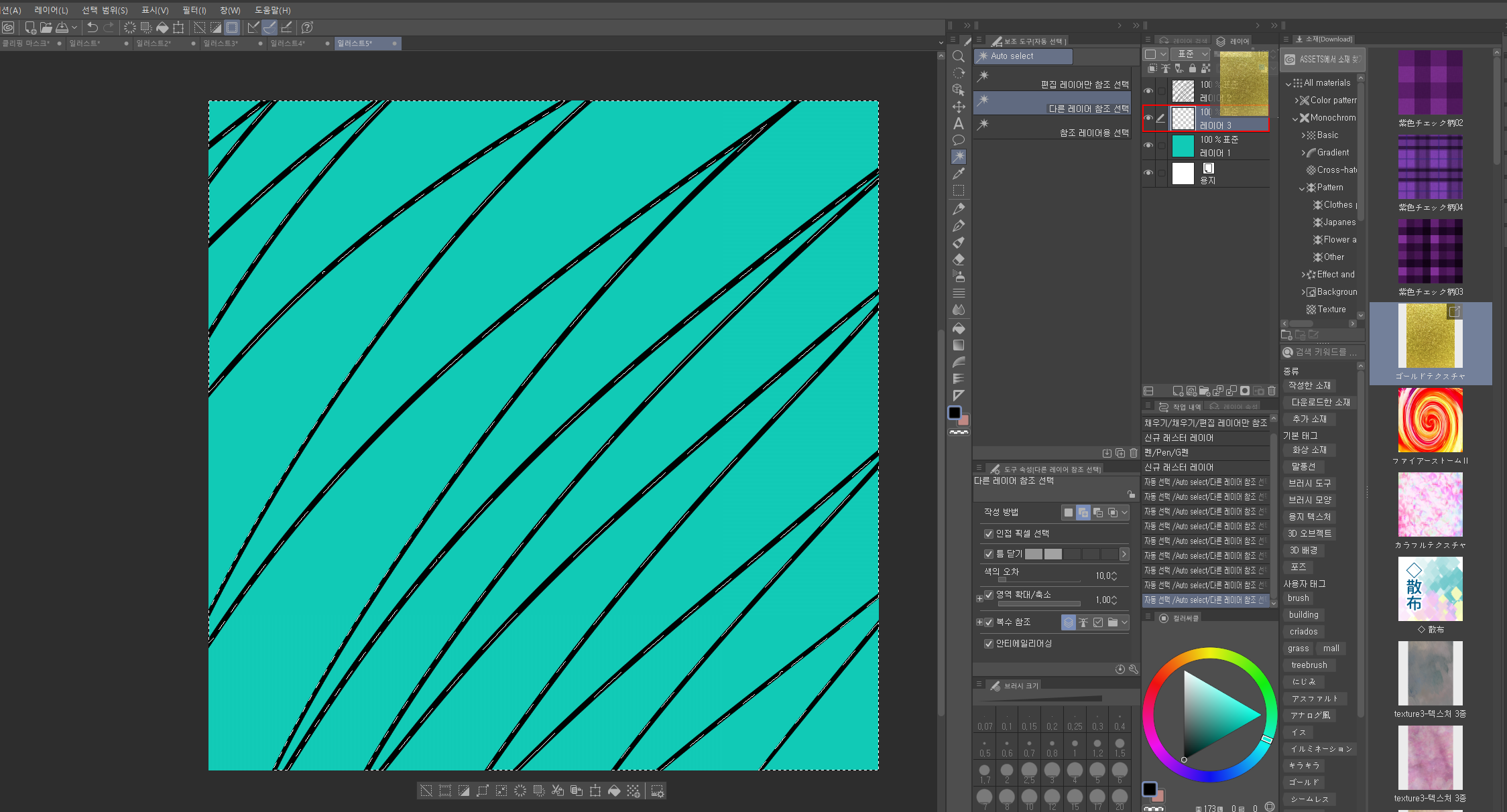Image resolution: width=1507 pixels, height=812 pixels.
Task: Expand the Color pattern tree folder
Action: point(1297,100)
